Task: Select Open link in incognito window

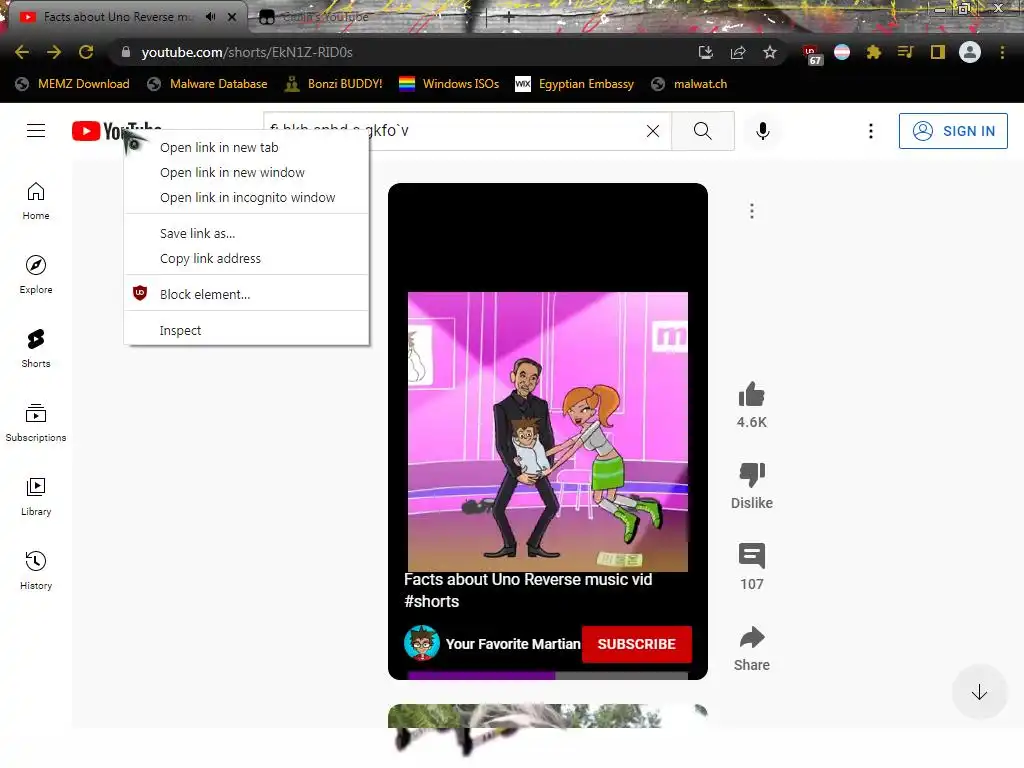Action: 246,197
